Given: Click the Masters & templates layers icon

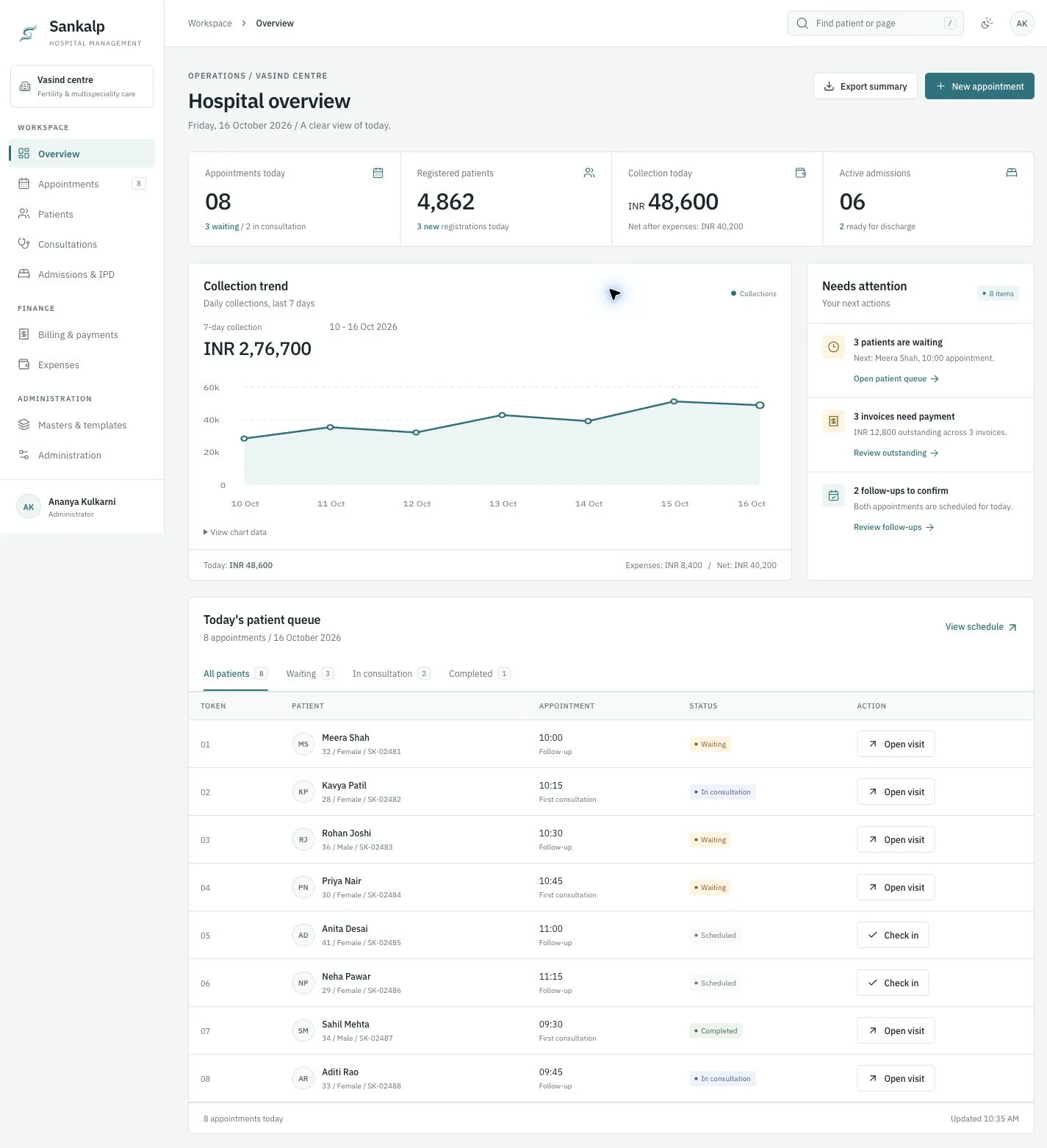Looking at the screenshot, I should pyautogui.click(x=24, y=425).
